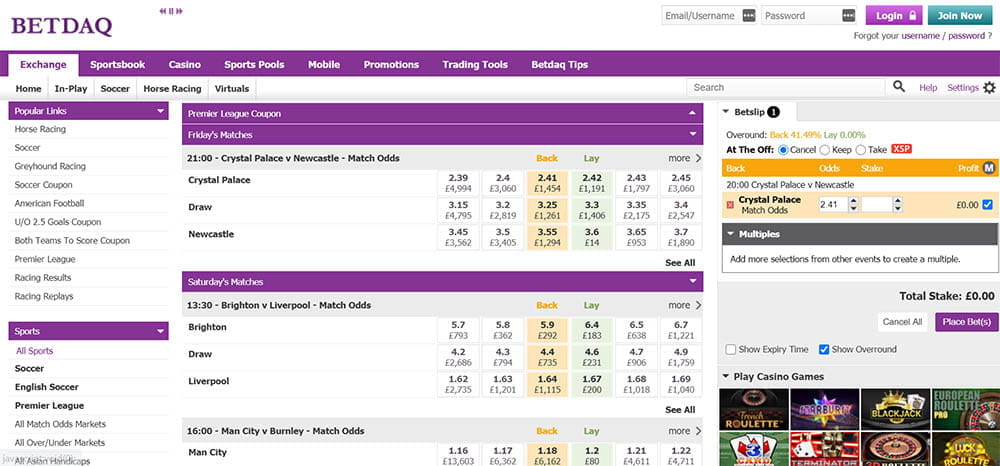
Task: Open the European Roulette Pro game
Action: pos(966,410)
